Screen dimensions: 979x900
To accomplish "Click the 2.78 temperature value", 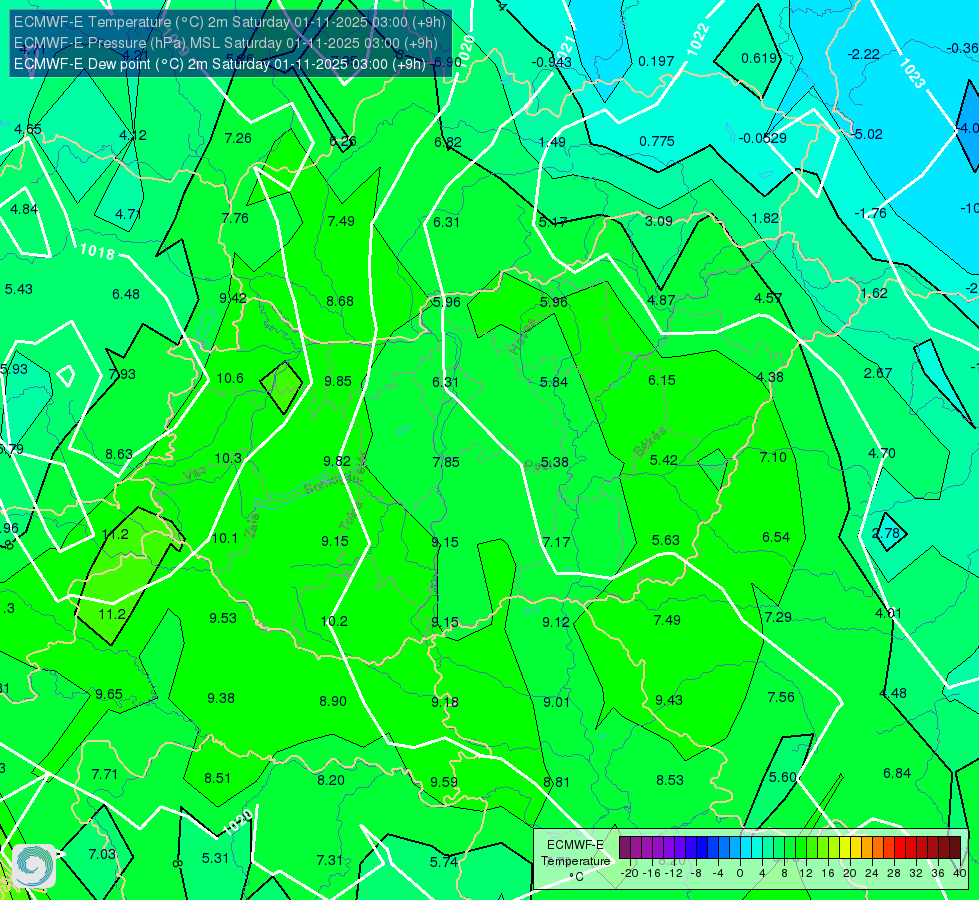I will pyautogui.click(x=886, y=533).
